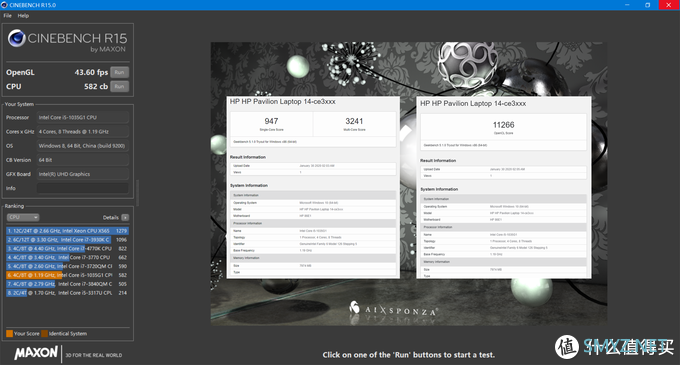Click the left Geekbench score thumbnail
This screenshot has width=680, height=365.
pos(313,187)
